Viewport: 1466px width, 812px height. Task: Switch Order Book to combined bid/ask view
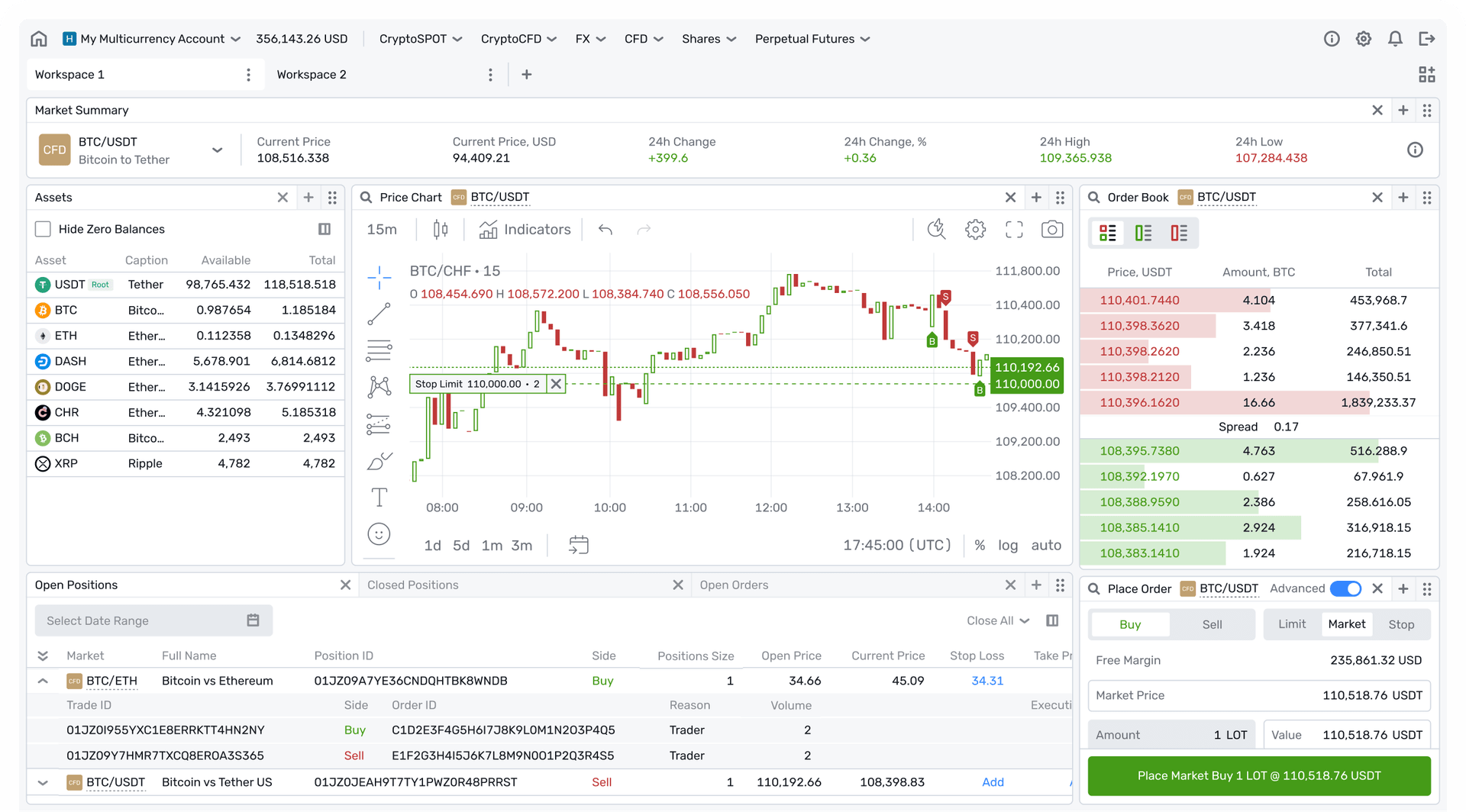(1106, 233)
